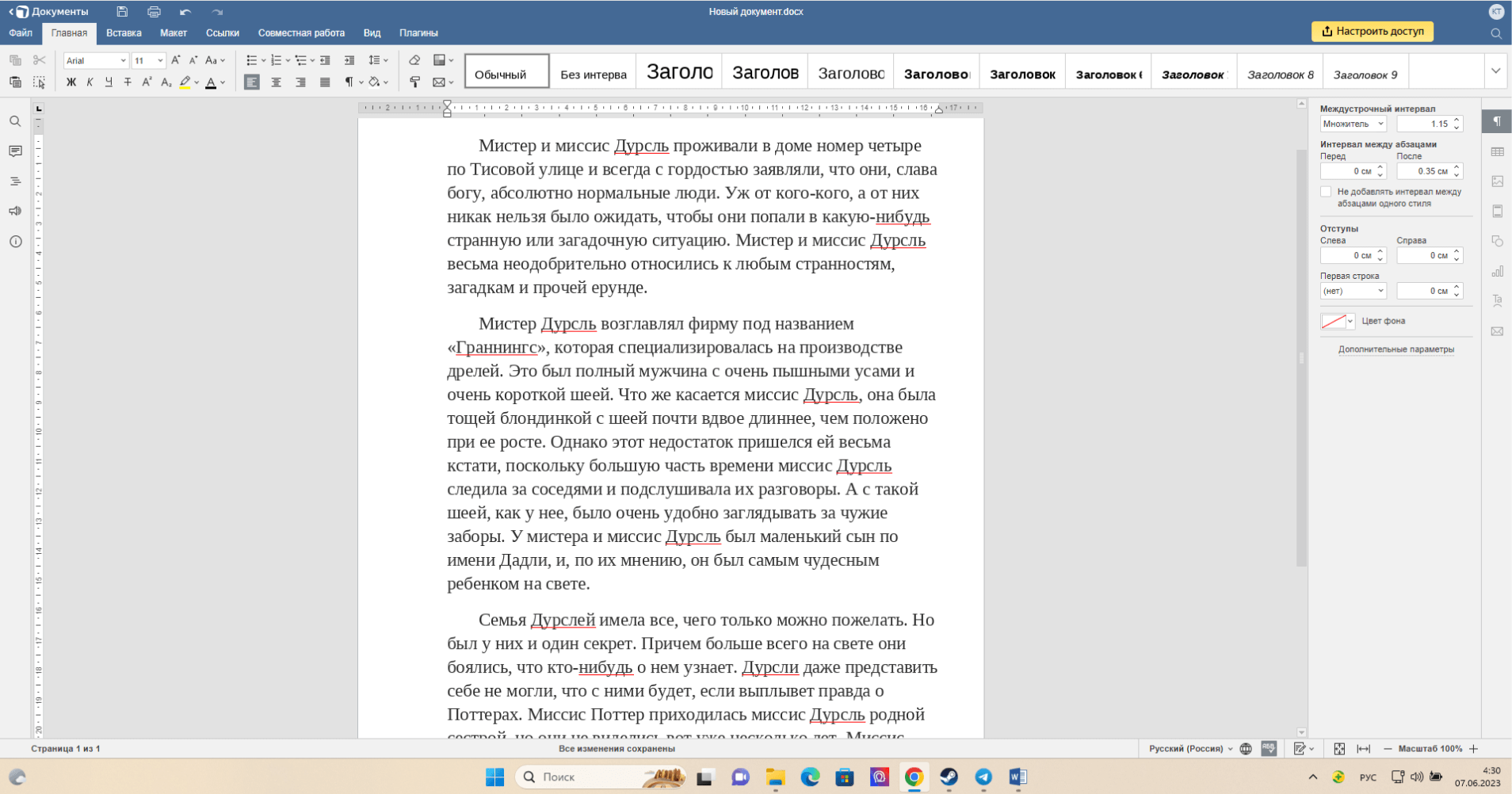Open 'Дополнительные параметры' link
The width and height of the screenshot is (1512, 794).
pyautogui.click(x=1396, y=349)
